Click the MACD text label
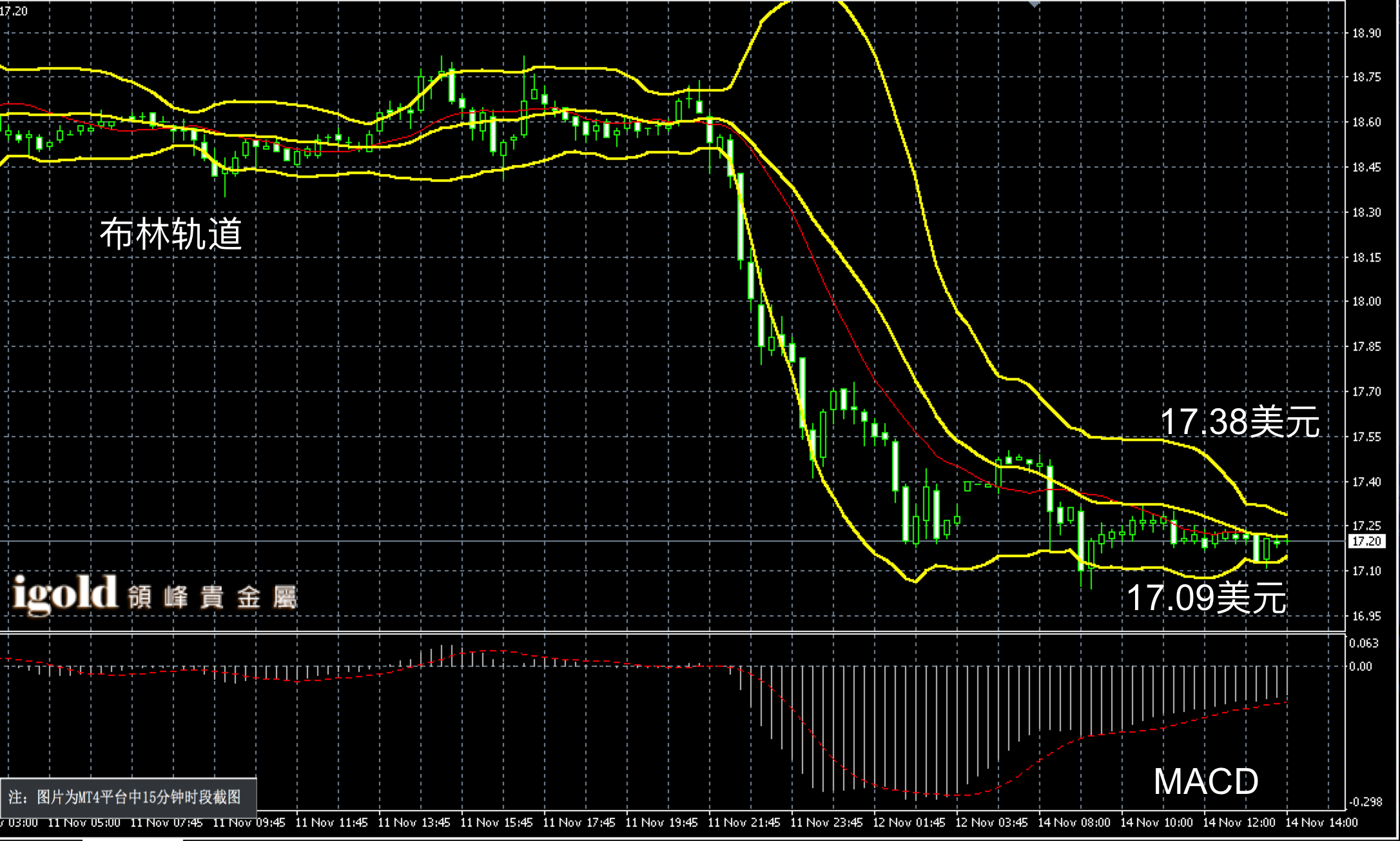Viewport: 1400px width, 841px height. click(1205, 781)
